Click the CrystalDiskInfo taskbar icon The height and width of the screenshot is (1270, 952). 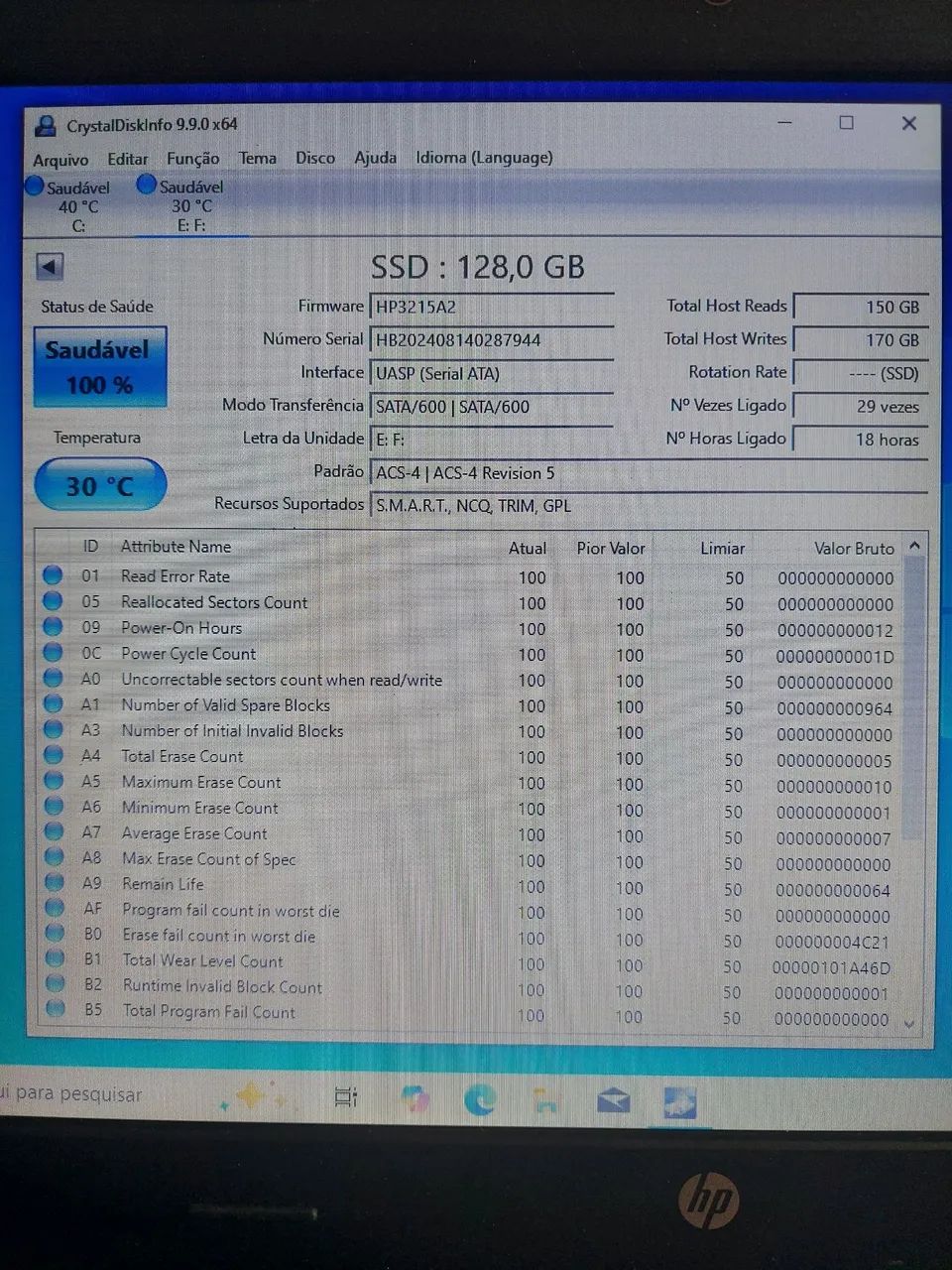(680, 1102)
